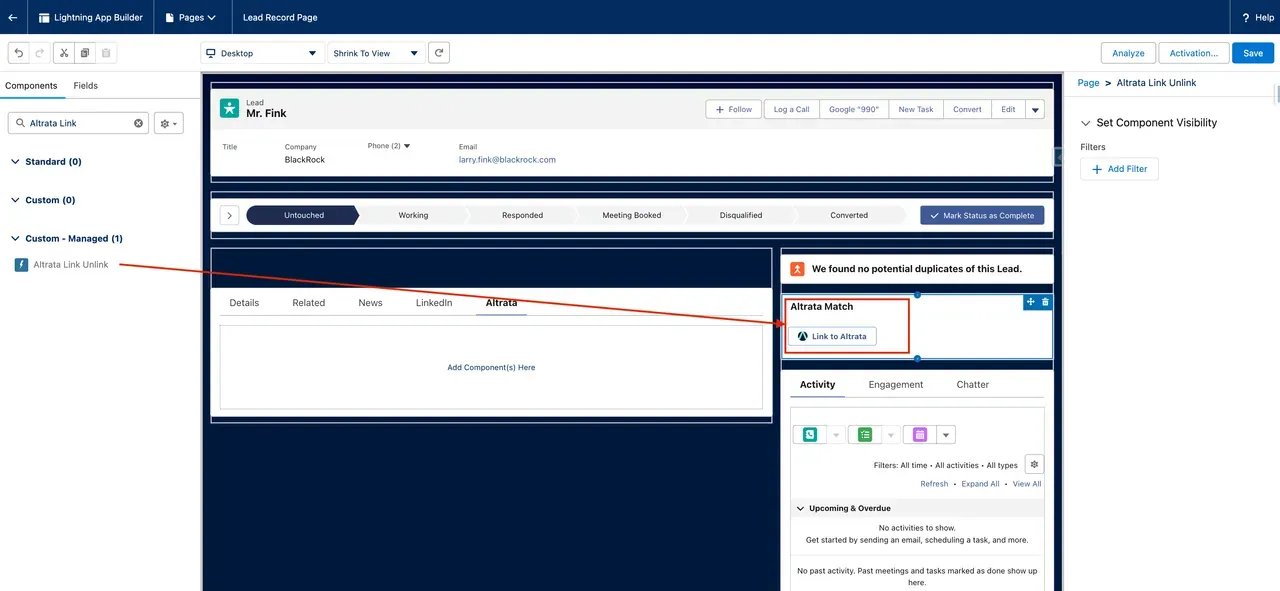Click the green Lead record icon
Image resolution: width=1280 pixels, height=591 pixels.
click(230, 109)
